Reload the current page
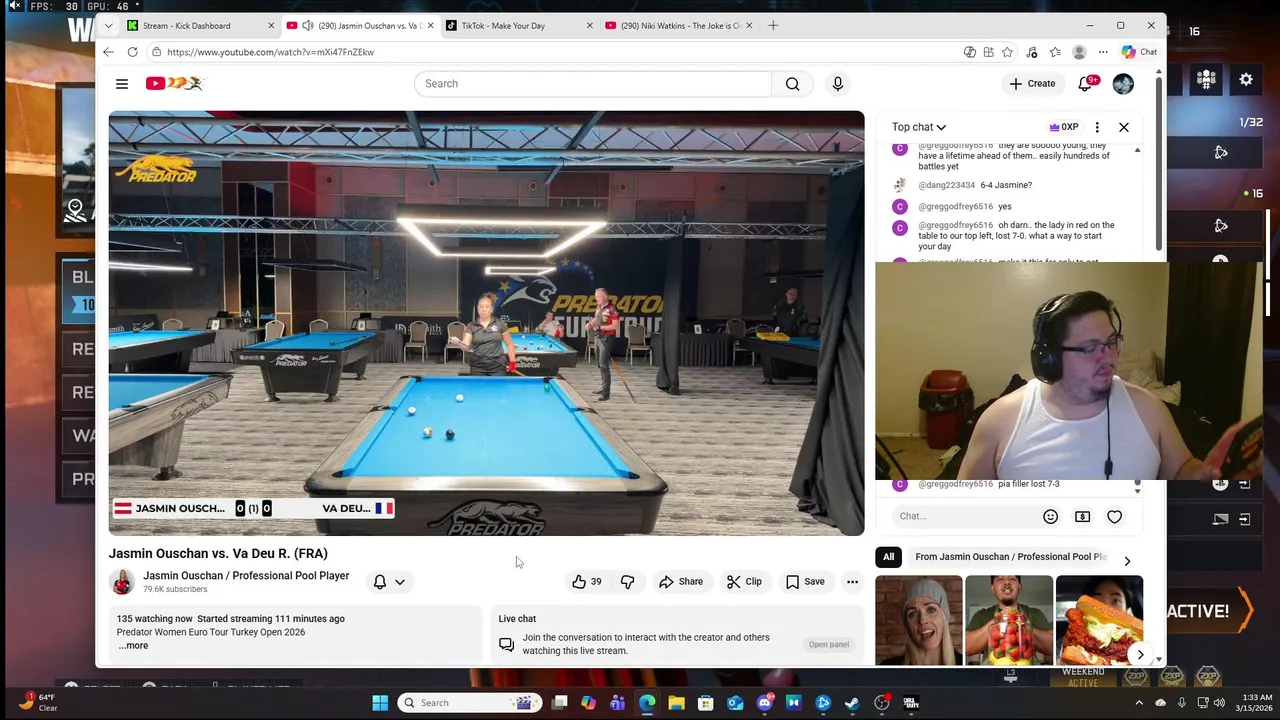1280x720 pixels. pos(133,52)
